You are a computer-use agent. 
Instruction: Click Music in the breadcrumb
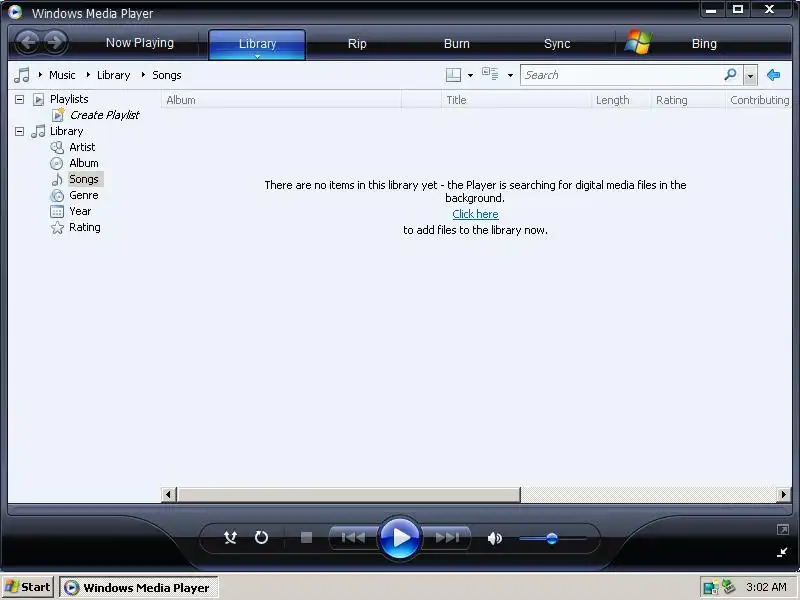point(62,75)
